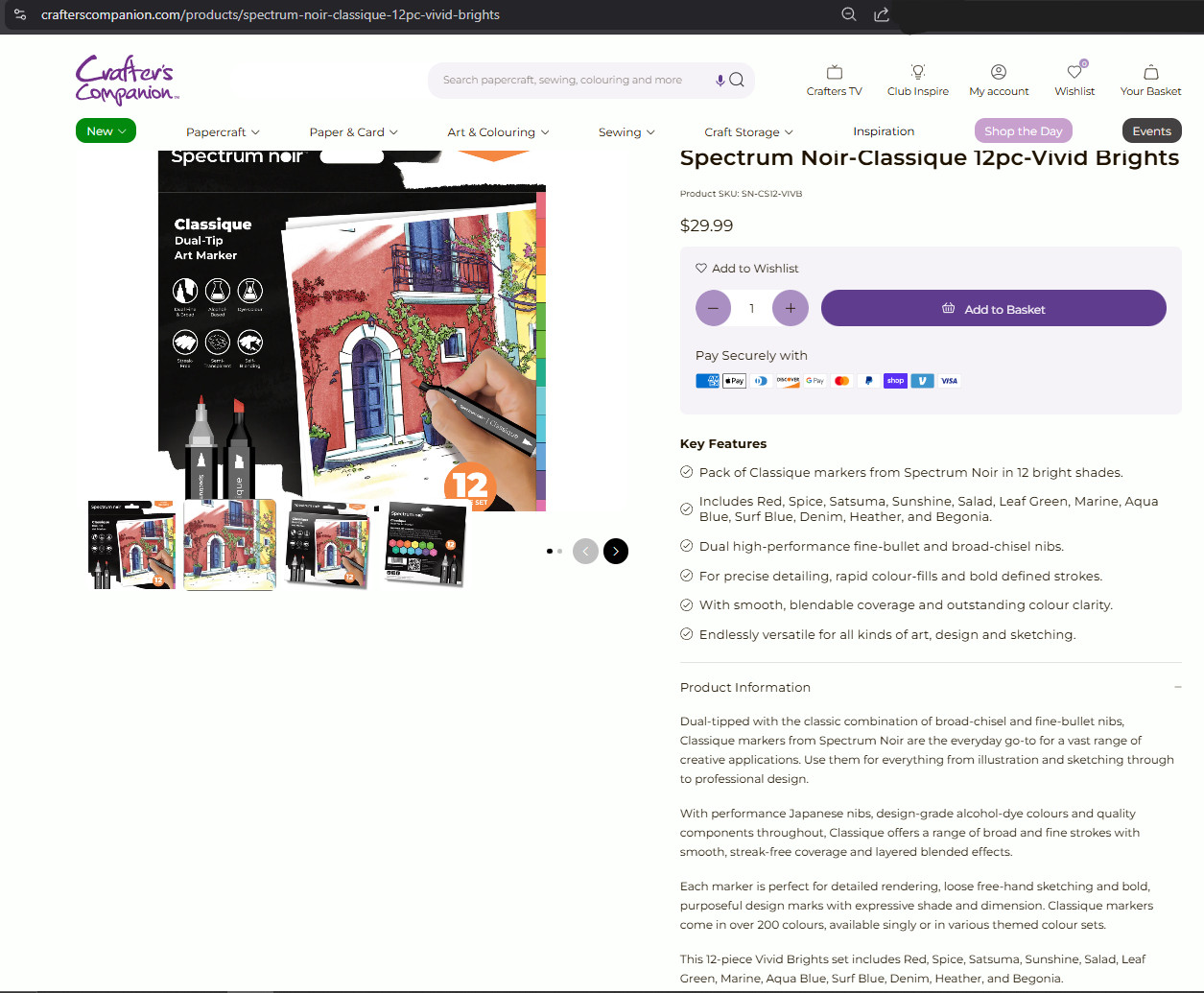Expand the New dropdown menu

[106, 130]
